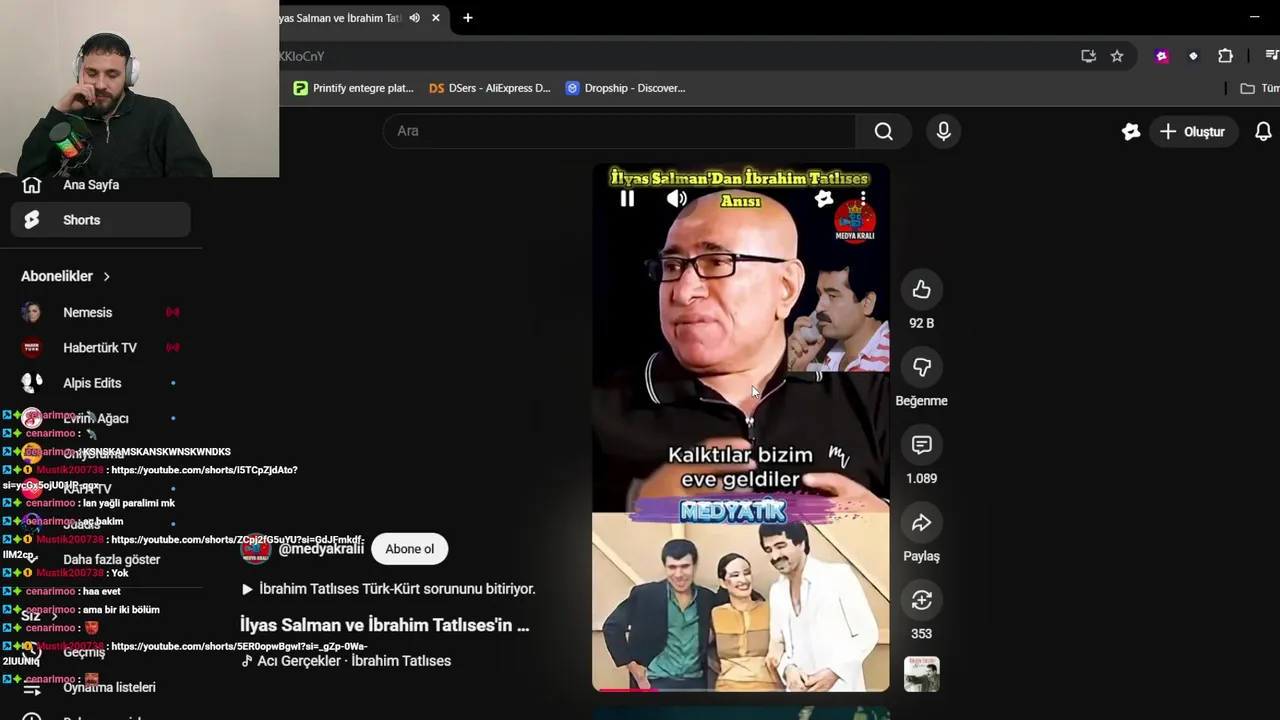Click the short's title İlyas Salman ve İbrahim Tatlıses'in
This screenshot has width=1280, height=720.
384,625
